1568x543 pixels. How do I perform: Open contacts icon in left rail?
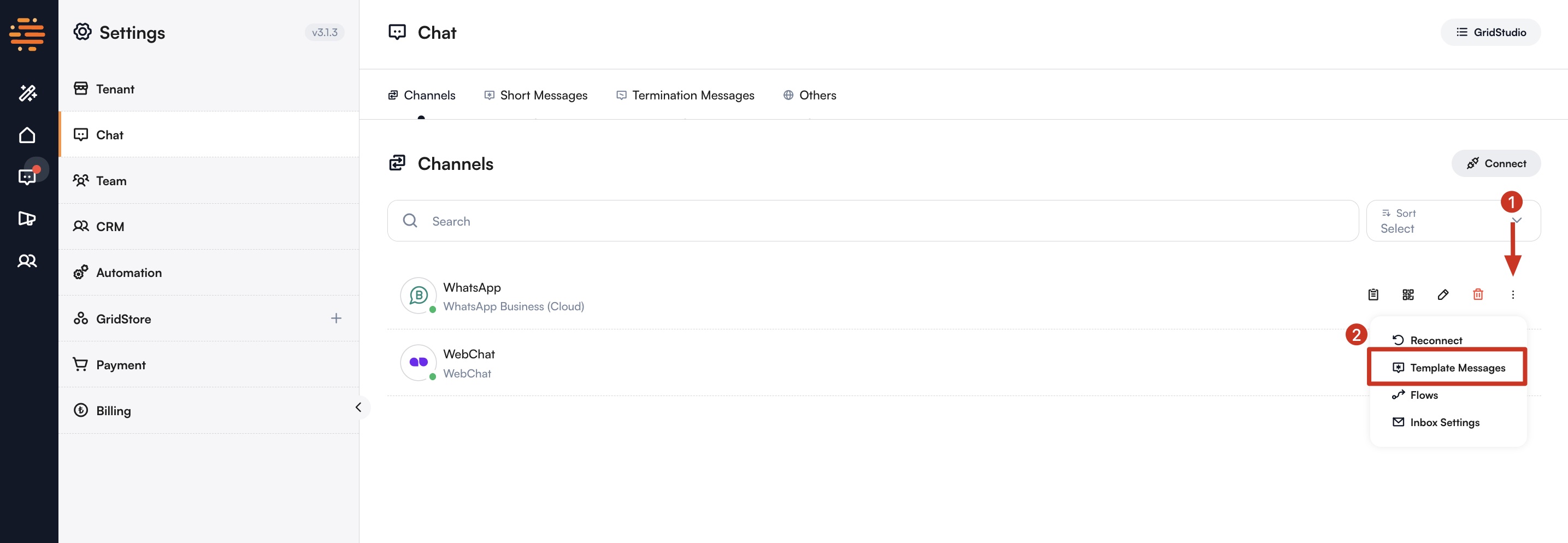click(27, 261)
